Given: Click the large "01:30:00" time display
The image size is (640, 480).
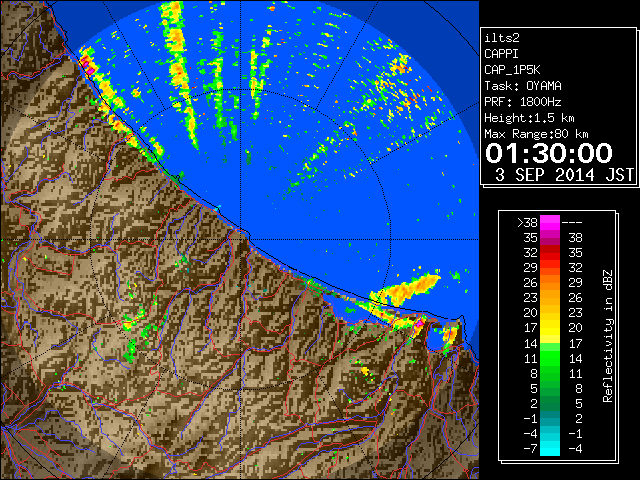Looking at the screenshot, I should click(549, 153).
